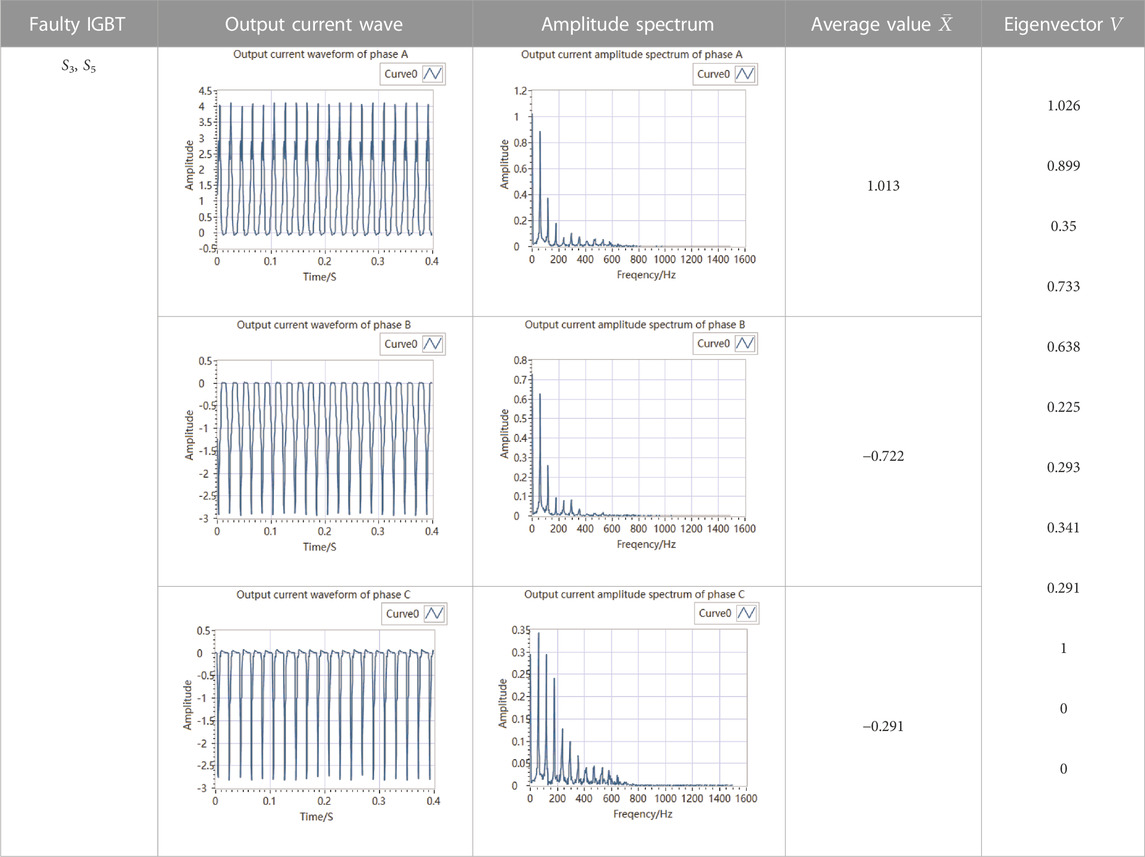Select the phase C average value −0.291
Image resolution: width=1145 pixels, height=857 pixels.
pos(884,726)
